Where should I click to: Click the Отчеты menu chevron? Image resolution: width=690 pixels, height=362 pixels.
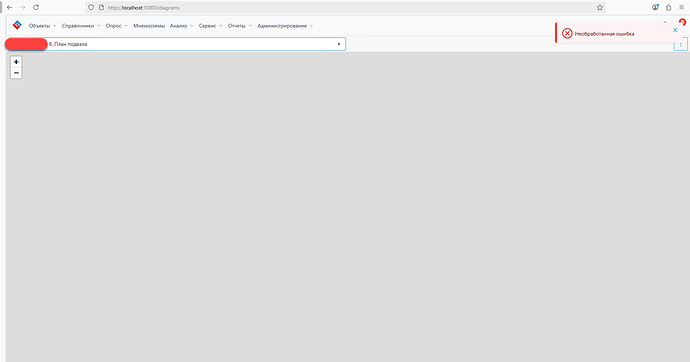click(250, 26)
